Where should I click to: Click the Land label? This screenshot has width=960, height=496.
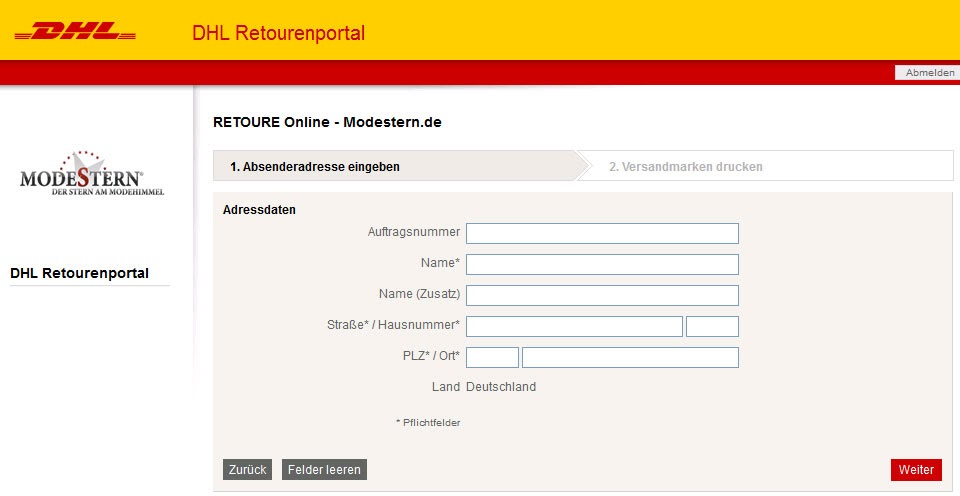(446, 387)
